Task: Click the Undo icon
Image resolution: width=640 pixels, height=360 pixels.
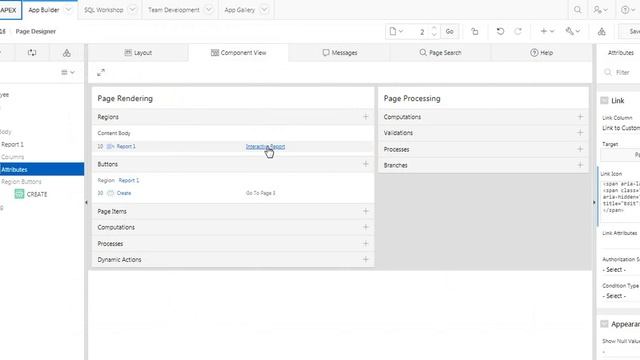Action: click(x=500, y=31)
